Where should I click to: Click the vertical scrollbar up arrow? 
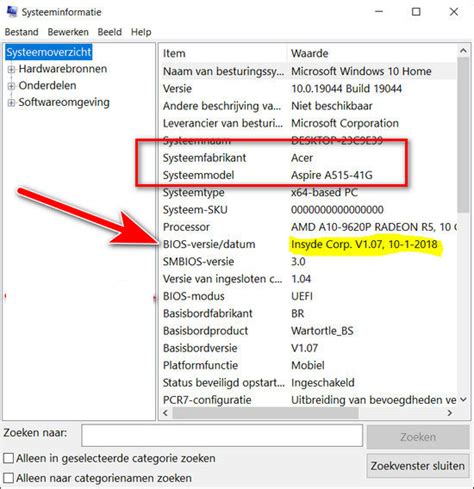(x=463, y=51)
